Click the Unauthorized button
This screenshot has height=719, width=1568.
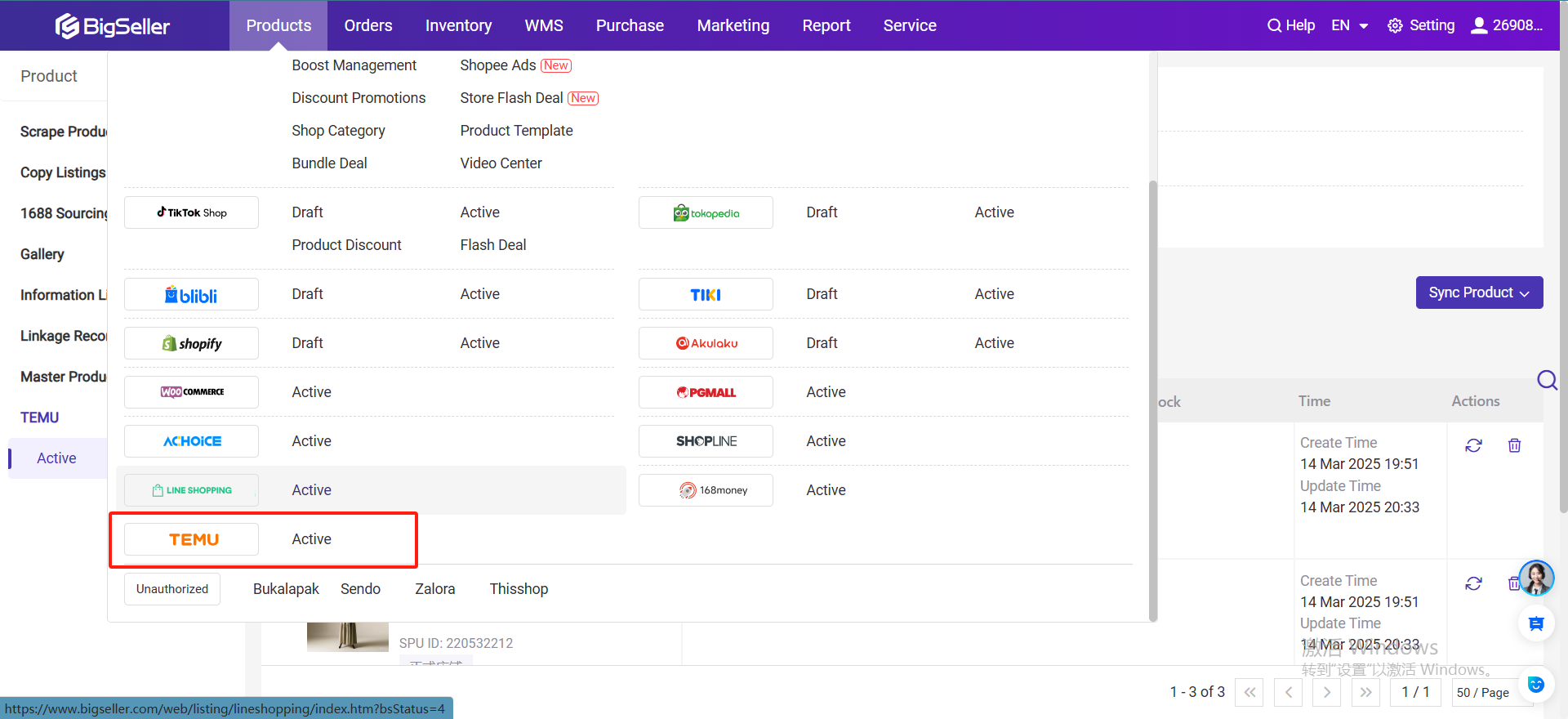click(172, 589)
